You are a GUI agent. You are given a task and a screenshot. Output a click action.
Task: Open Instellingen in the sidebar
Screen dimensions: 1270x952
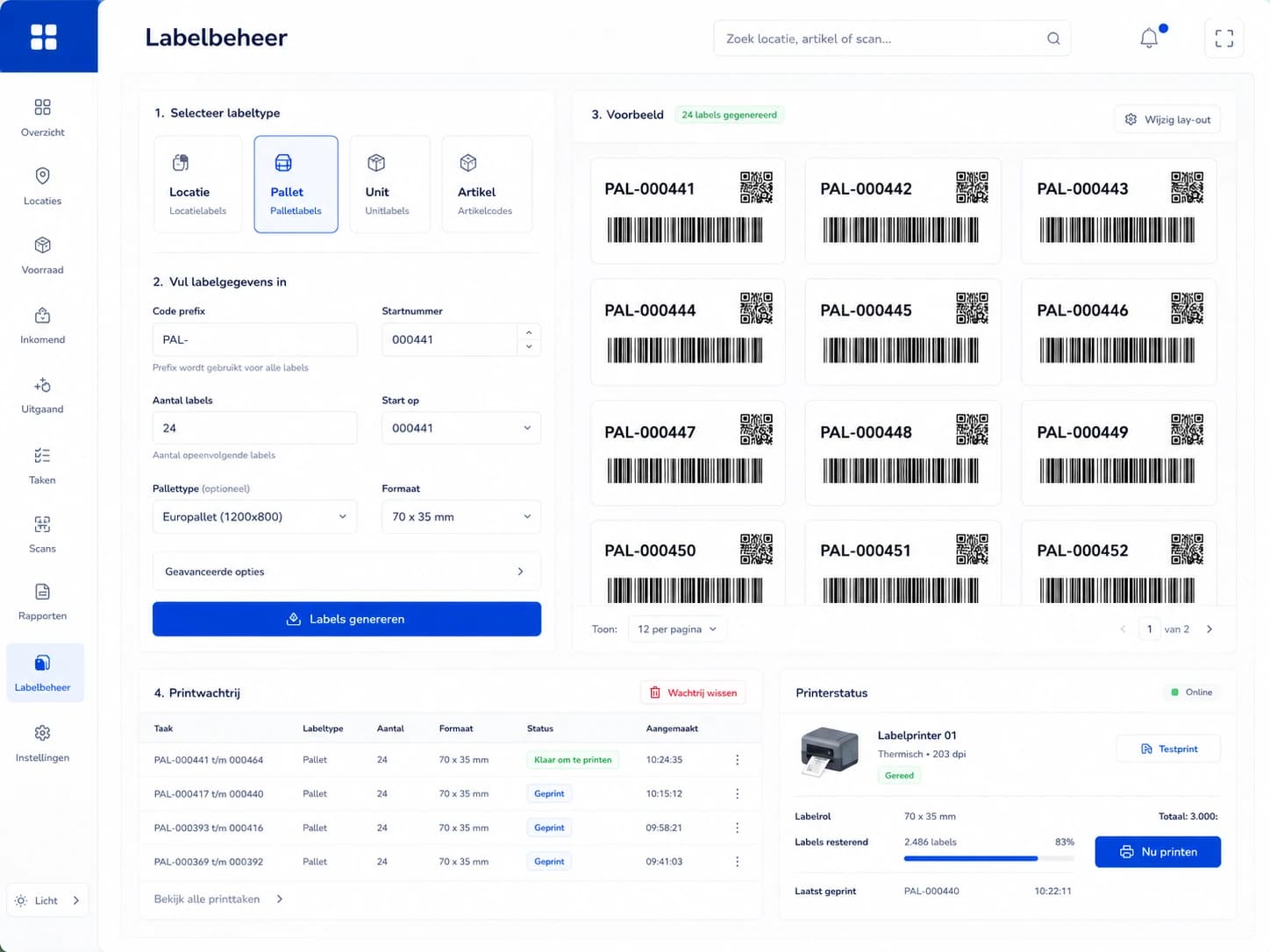tap(42, 743)
